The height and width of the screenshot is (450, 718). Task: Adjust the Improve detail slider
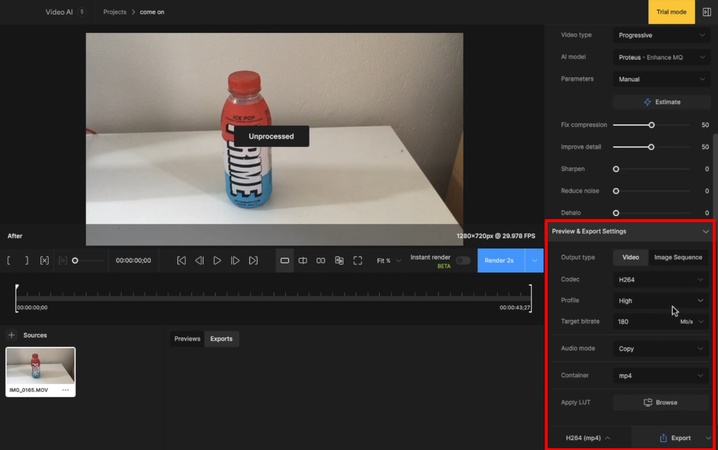tap(651, 147)
